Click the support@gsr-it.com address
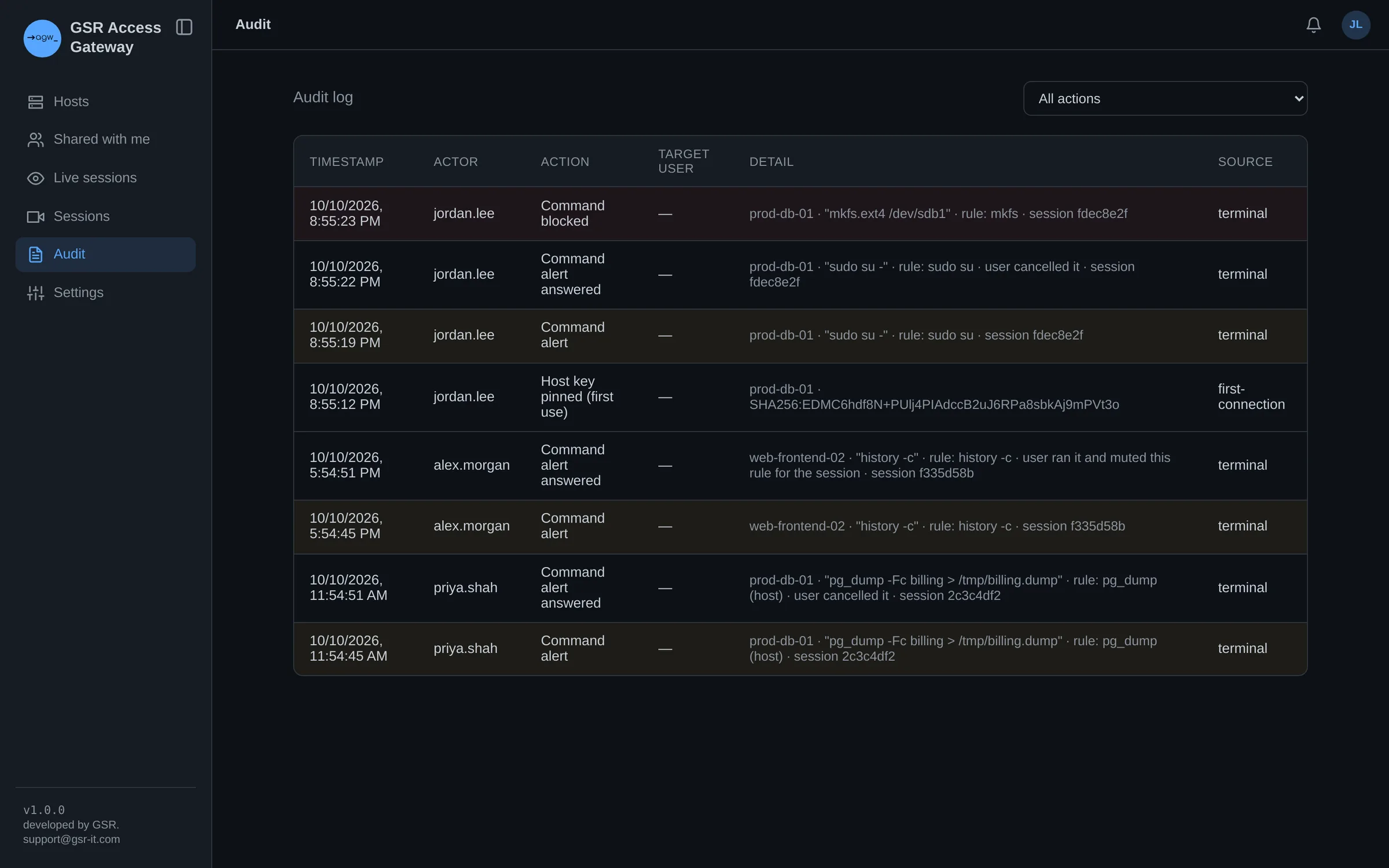This screenshot has height=868, width=1389. (x=72, y=839)
